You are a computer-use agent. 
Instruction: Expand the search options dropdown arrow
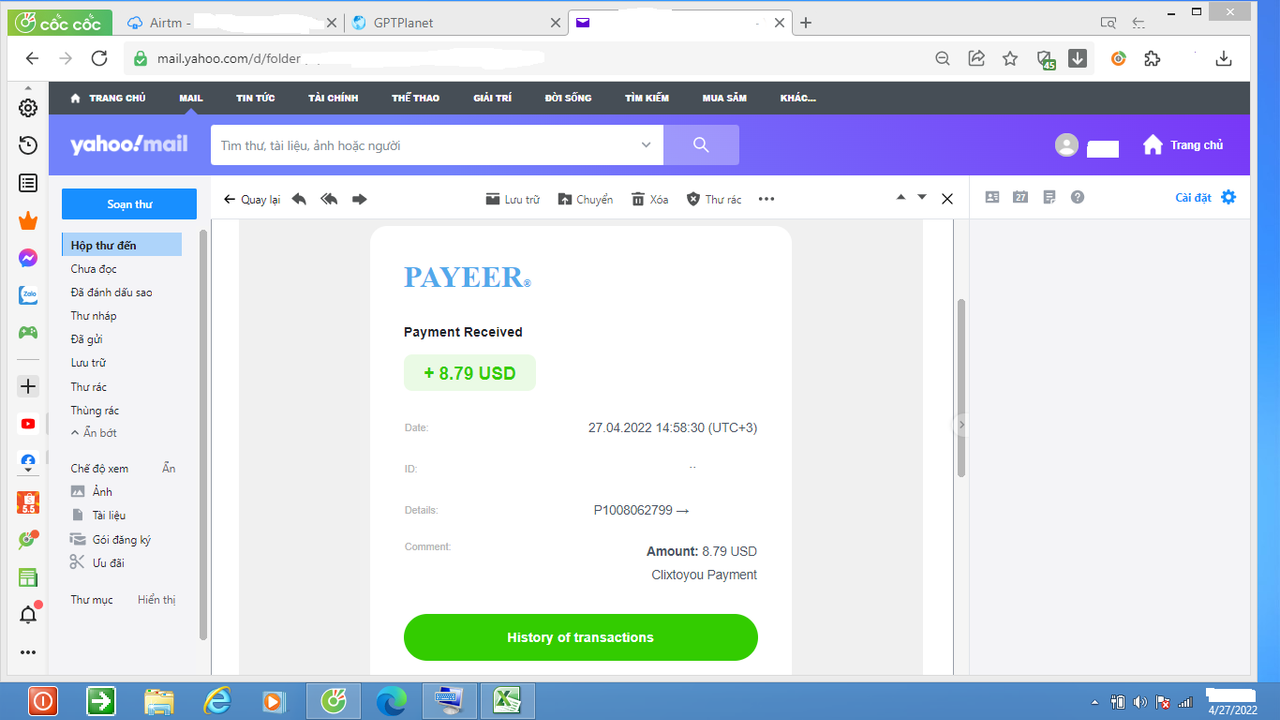pyautogui.click(x=646, y=145)
